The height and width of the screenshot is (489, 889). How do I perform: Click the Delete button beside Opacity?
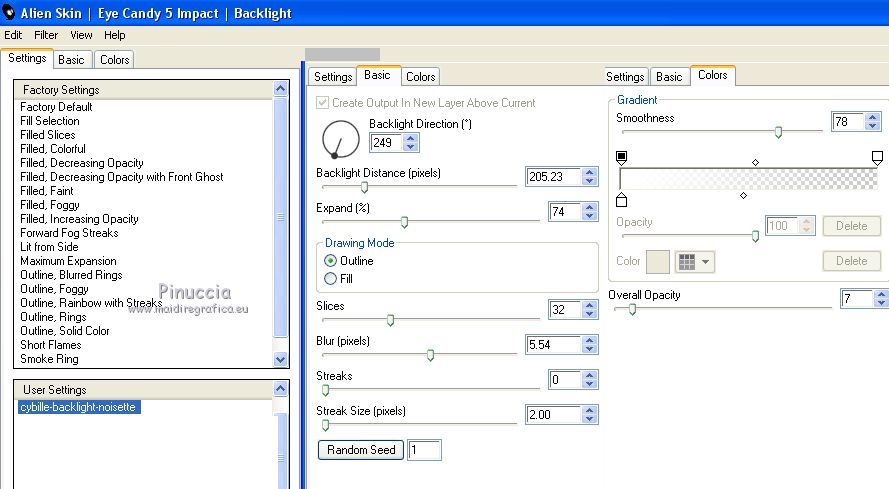[x=852, y=226]
